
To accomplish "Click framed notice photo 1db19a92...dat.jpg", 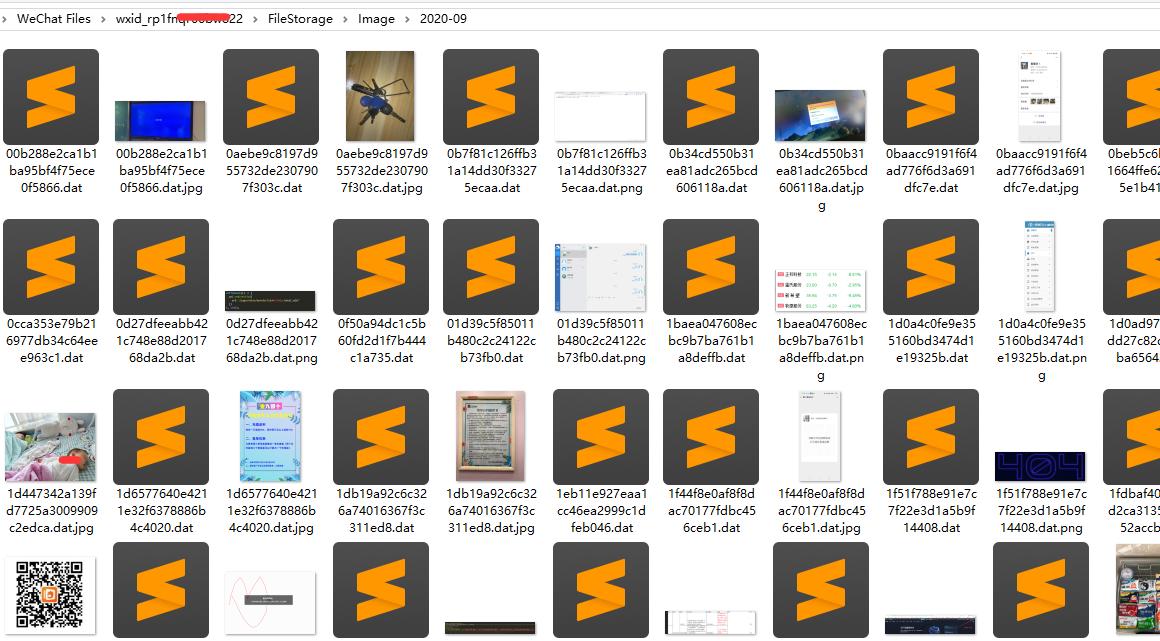I will point(490,436).
